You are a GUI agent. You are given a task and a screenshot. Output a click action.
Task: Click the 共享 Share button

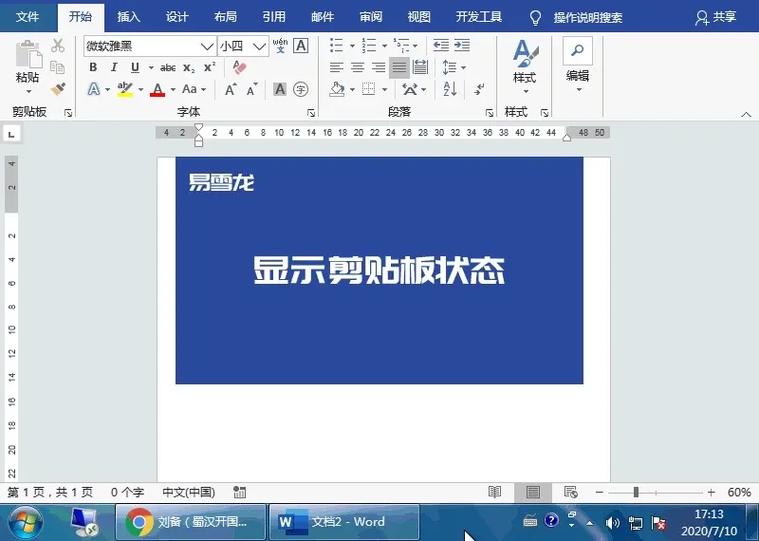tap(716, 17)
